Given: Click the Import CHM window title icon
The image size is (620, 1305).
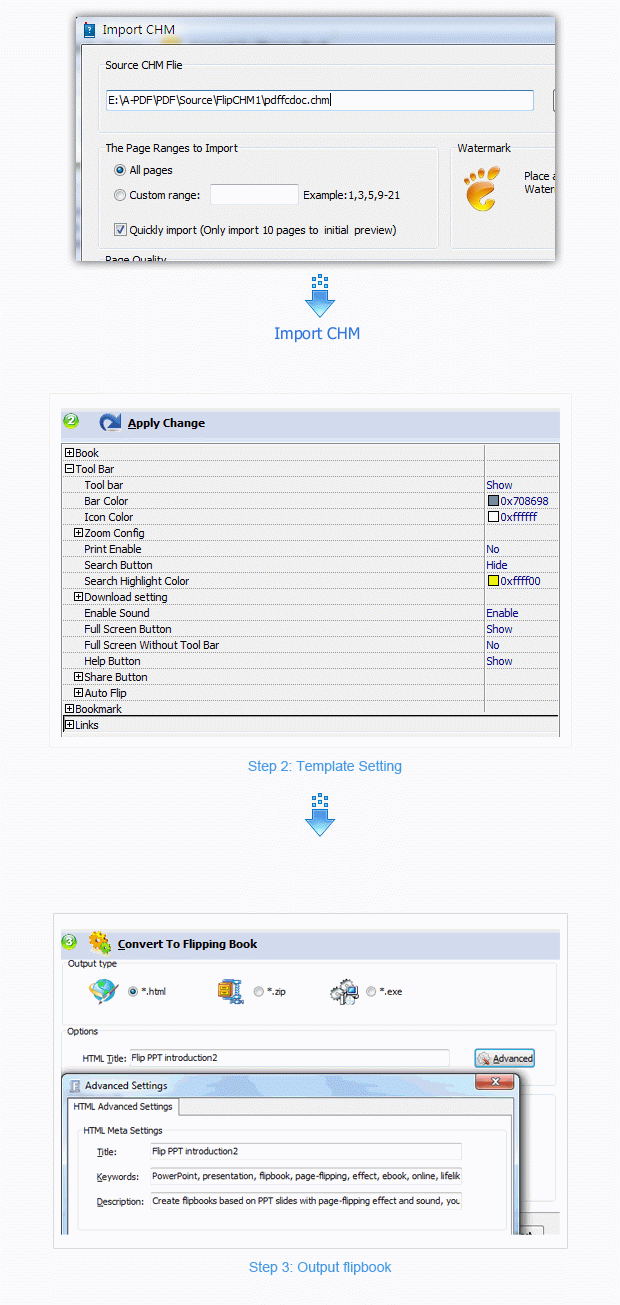Looking at the screenshot, I should tap(89, 30).
